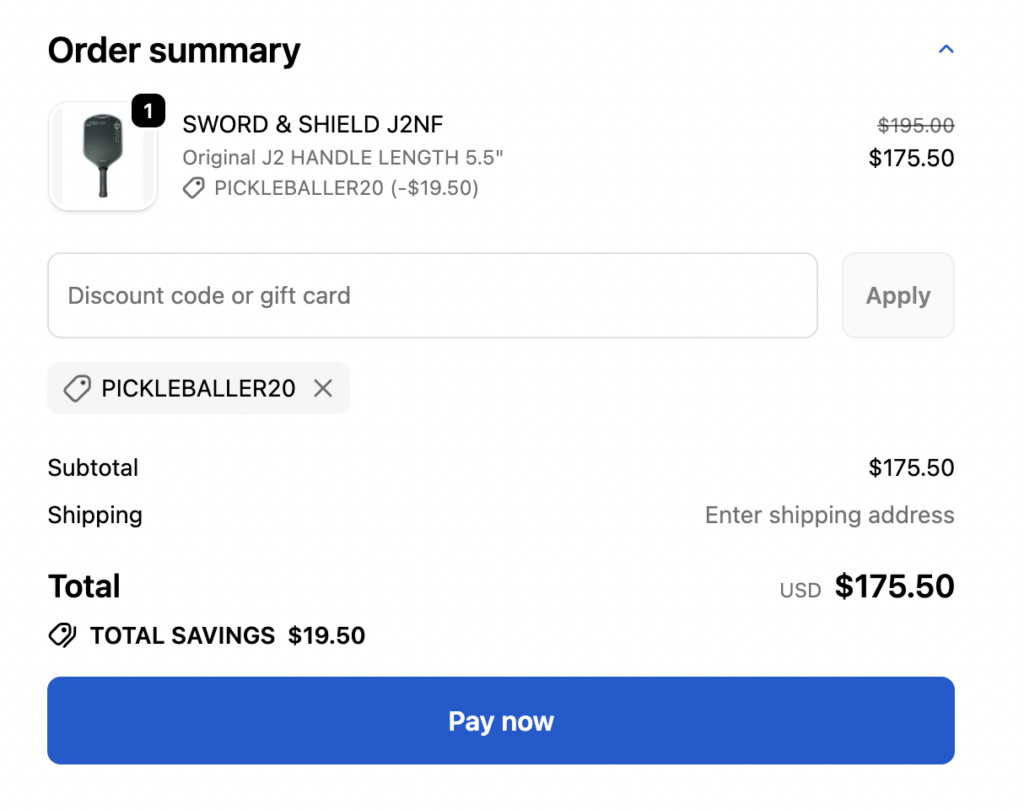This screenshot has height=810, width=1024.
Task: Collapse the Order summary chevron
Action: pos(946,49)
